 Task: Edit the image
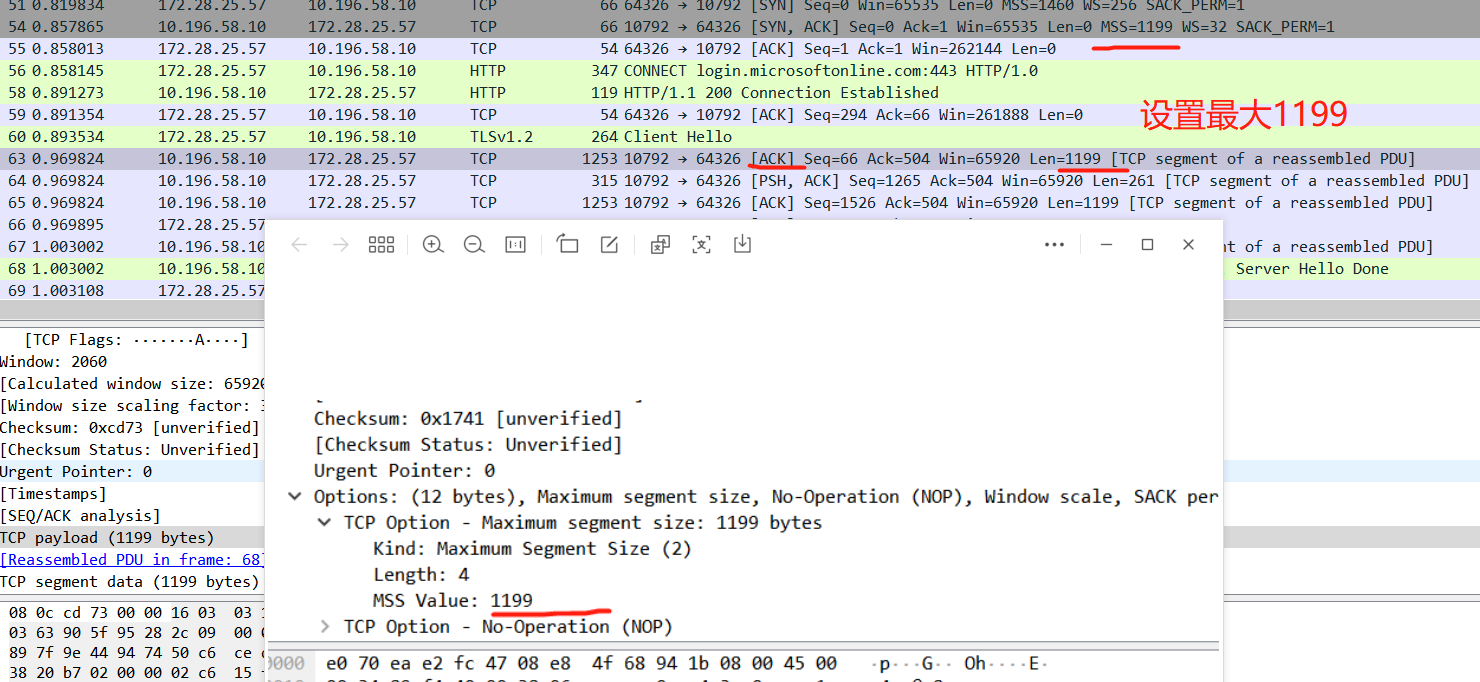coord(609,244)
